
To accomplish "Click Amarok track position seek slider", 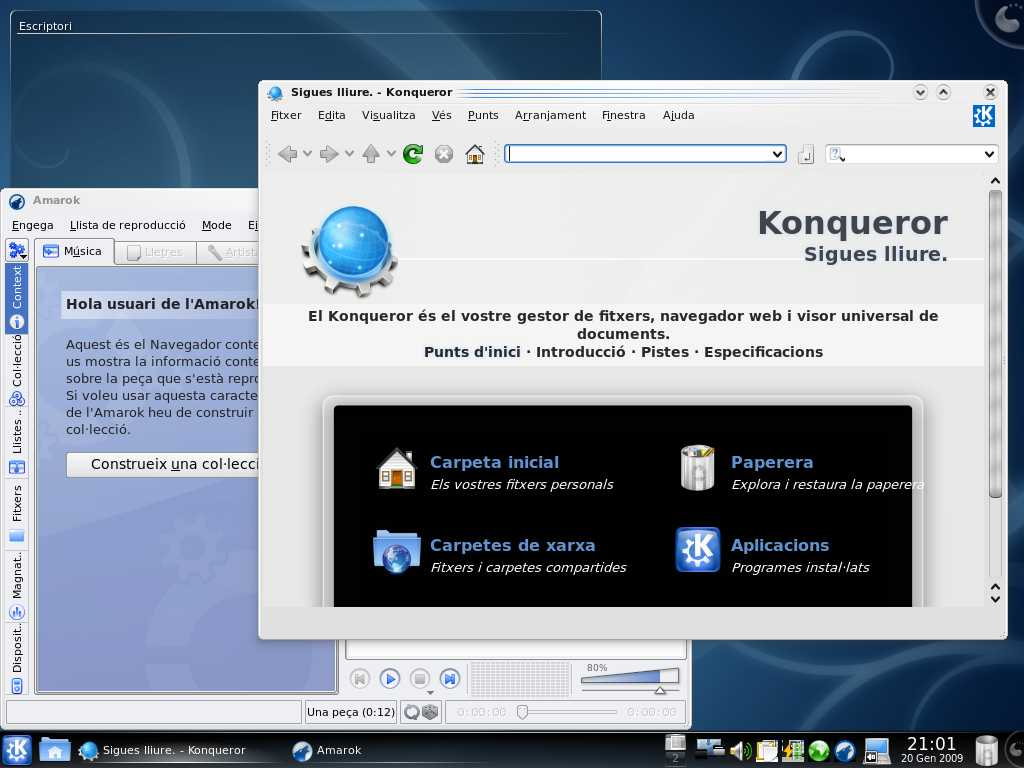I will (x=567, y=712).
